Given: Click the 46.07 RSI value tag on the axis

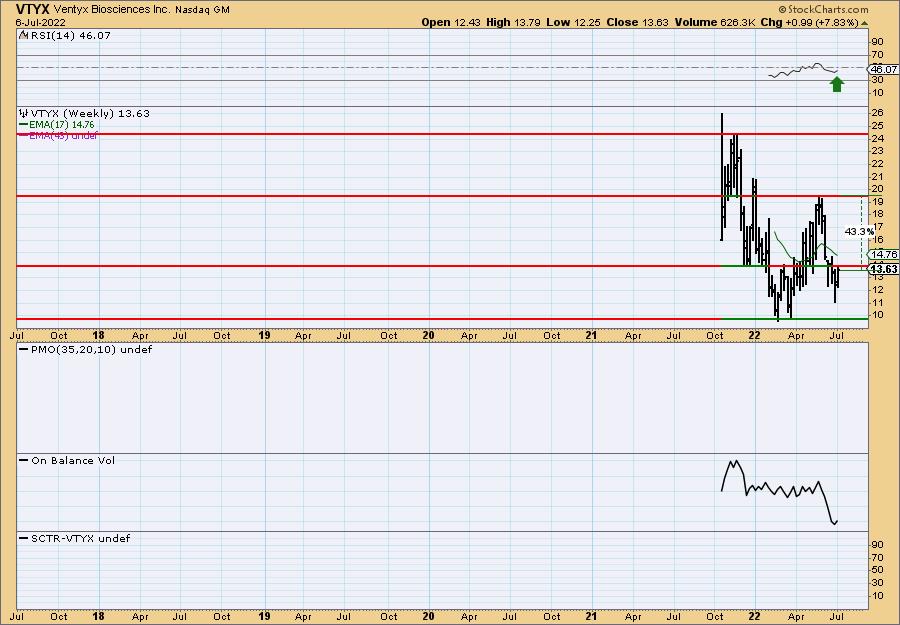Looking at the screenshot, I should click(x=884, y=69).
